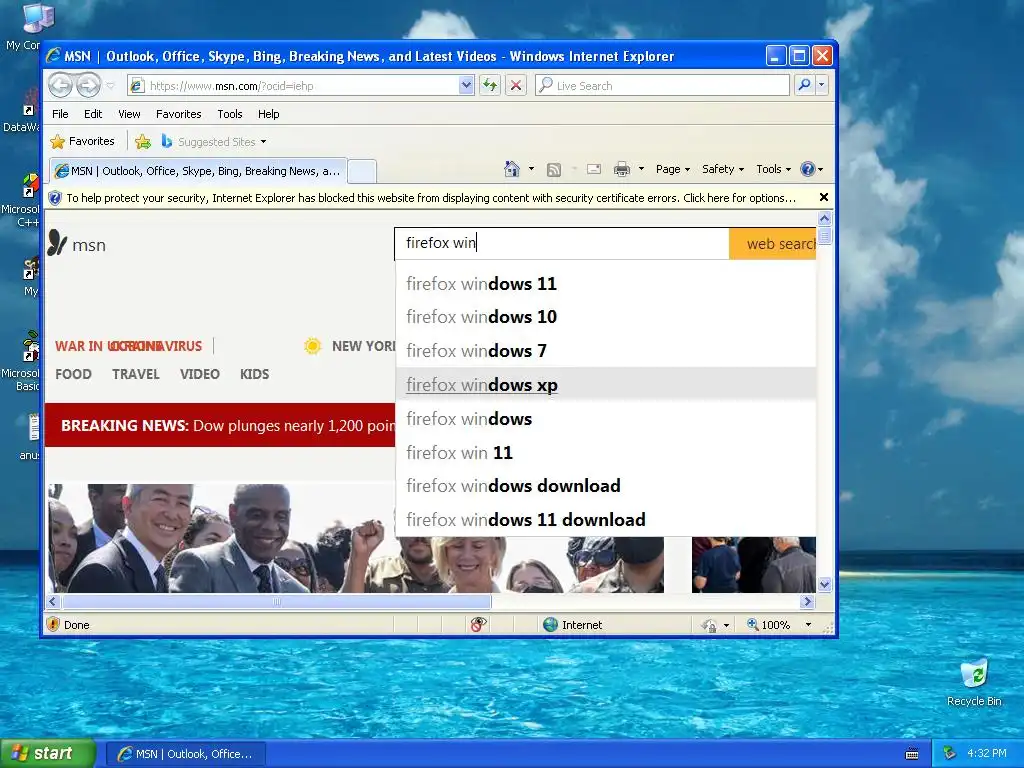The height and width of the screenshot is (768, 1024).
Task: Open the Tools menu in menu bar
Action: point(230,114)
